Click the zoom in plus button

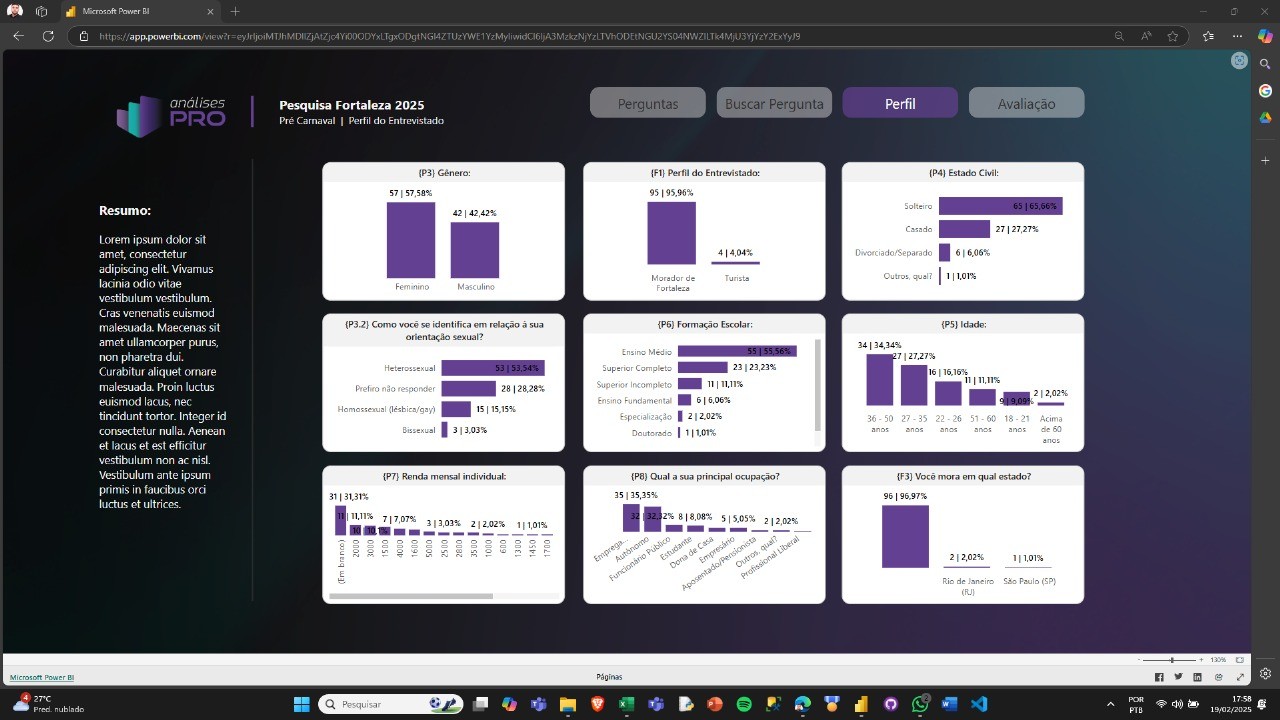[x=1201, y=660]
